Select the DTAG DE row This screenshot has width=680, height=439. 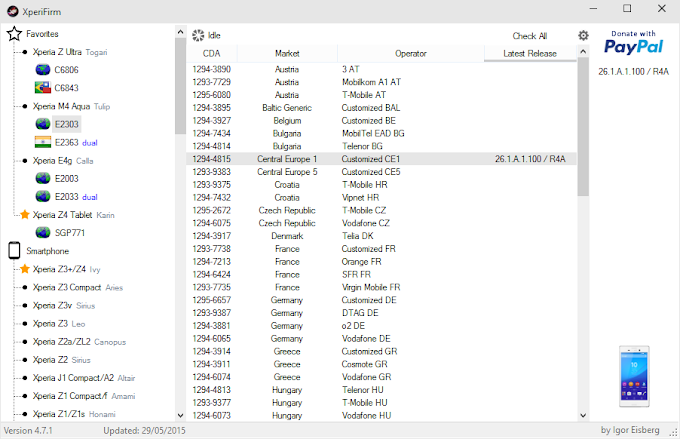382,313
